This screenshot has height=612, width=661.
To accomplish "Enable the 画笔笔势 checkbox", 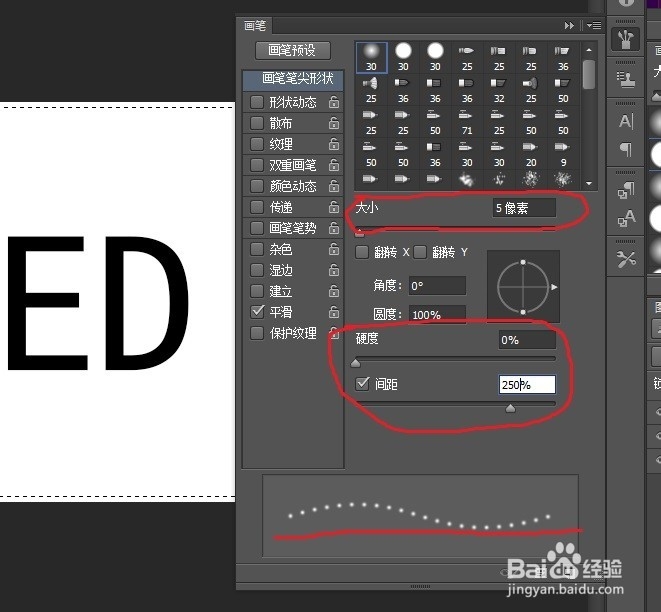I will click(x=257, y=228).
